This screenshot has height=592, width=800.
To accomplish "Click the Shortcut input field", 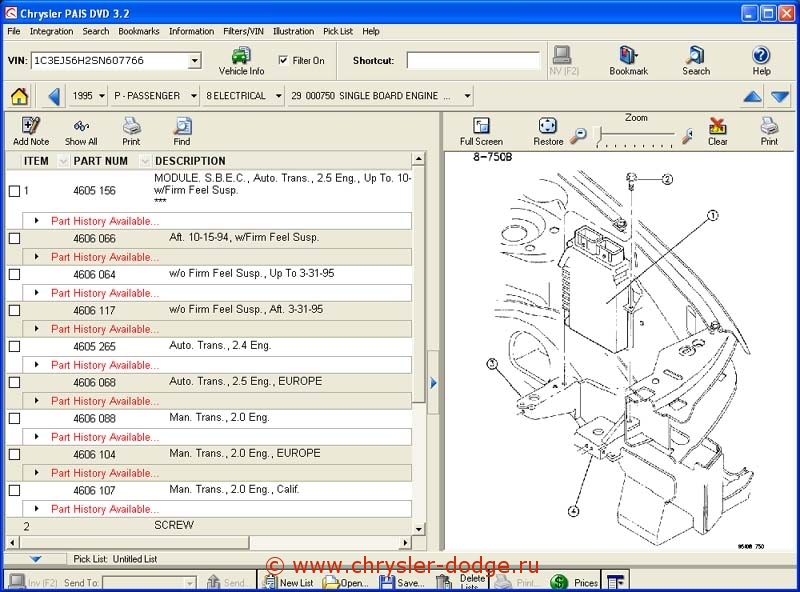I will [473, 60].
